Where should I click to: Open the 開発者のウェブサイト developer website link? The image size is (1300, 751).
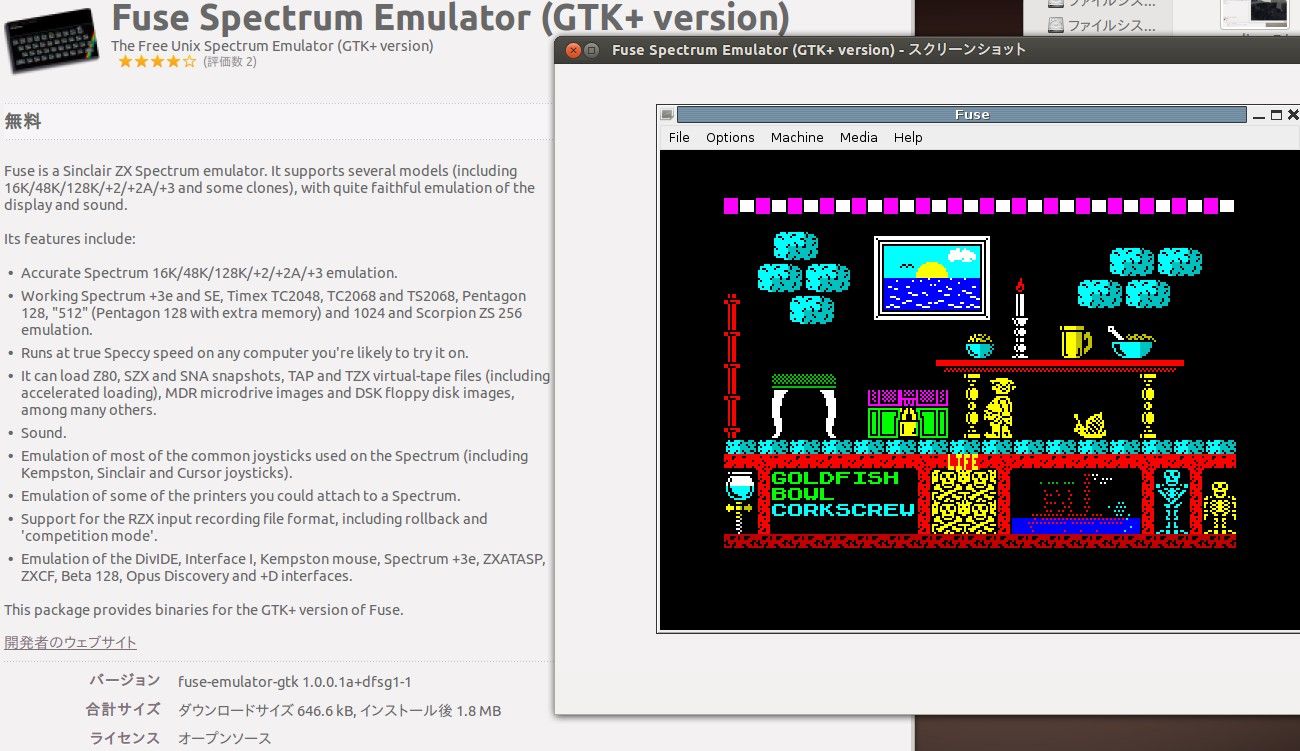coord(70,642)
